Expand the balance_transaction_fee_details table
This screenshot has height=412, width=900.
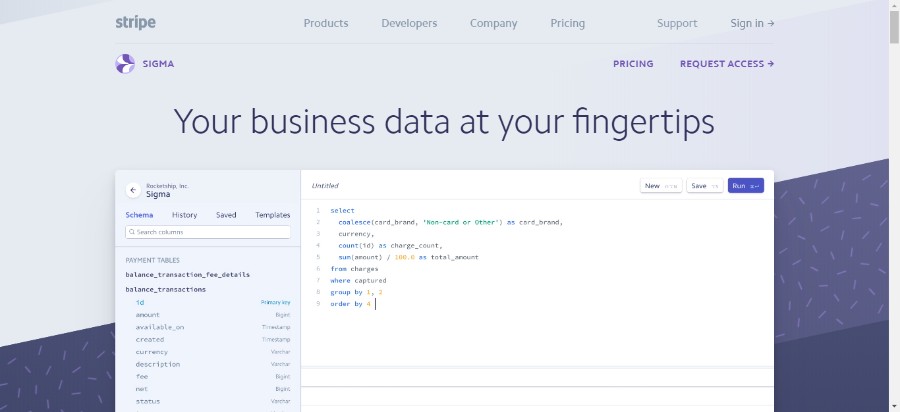pyautogui.click(x=188, y=274)
